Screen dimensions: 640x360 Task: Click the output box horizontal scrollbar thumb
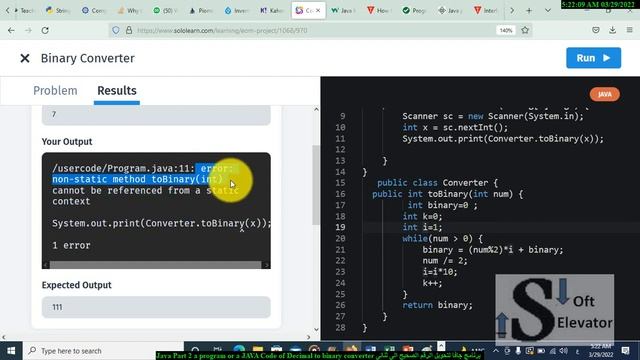click(x=155, y=265)
